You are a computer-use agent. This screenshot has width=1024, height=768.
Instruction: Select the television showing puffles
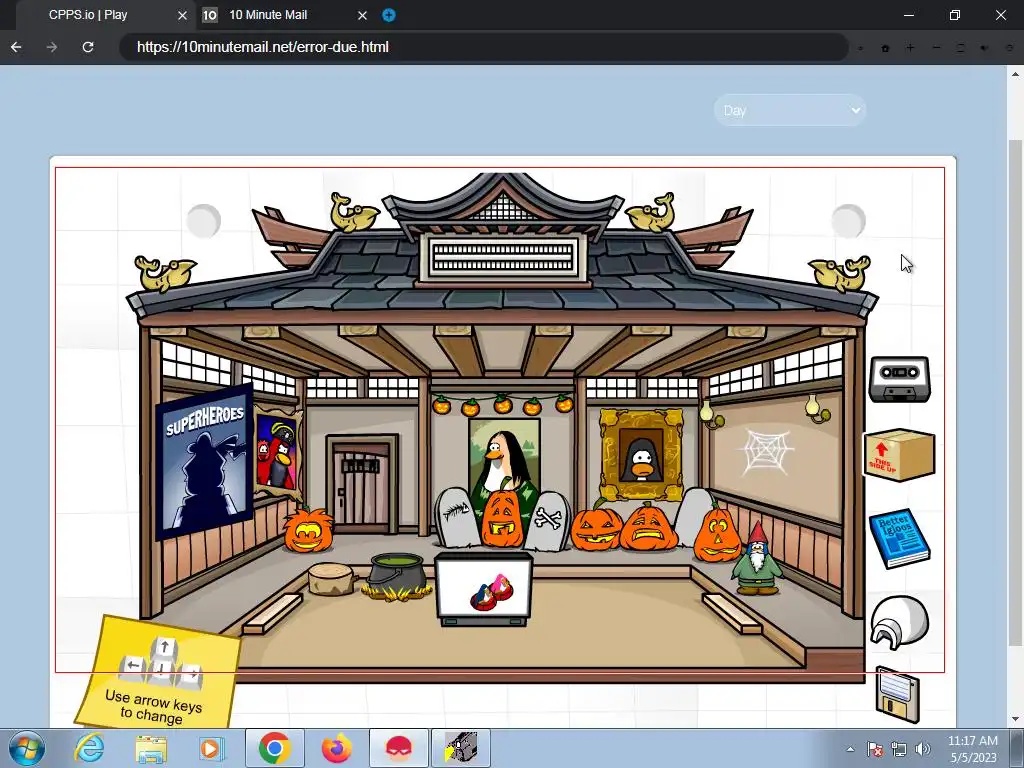click(x=484, y=589)
